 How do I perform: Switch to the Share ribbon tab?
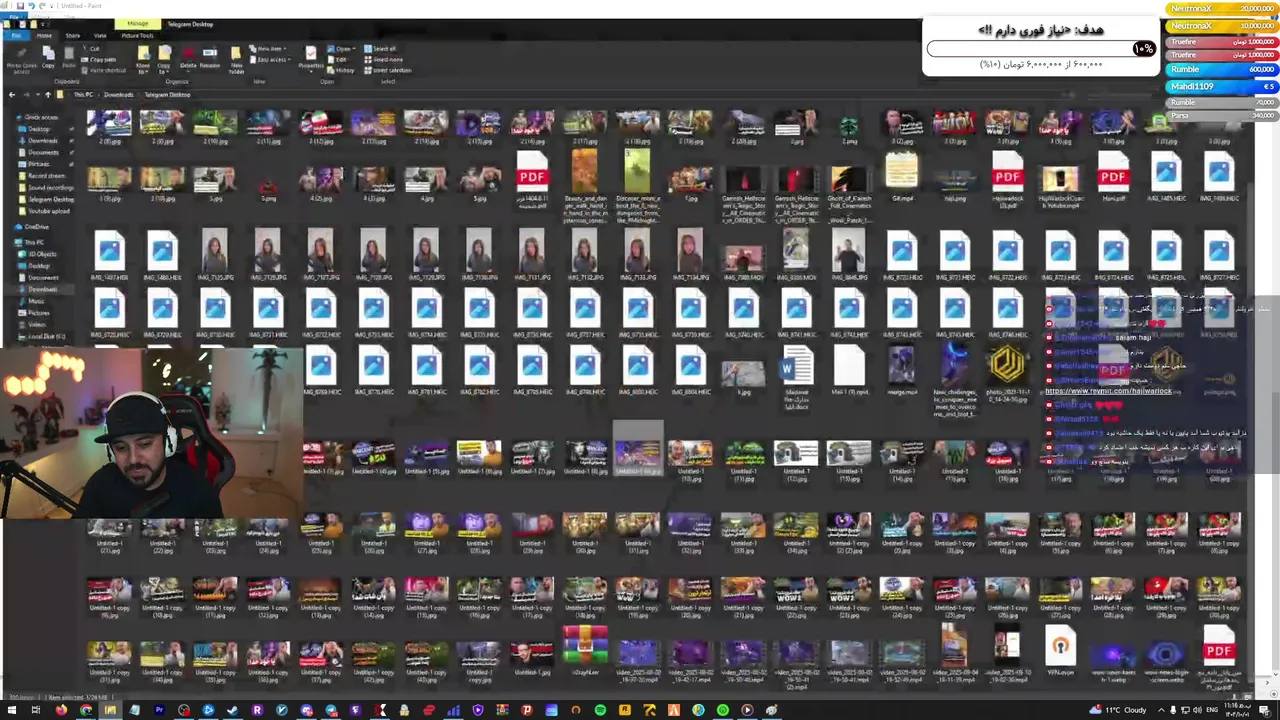coord(73,35)
